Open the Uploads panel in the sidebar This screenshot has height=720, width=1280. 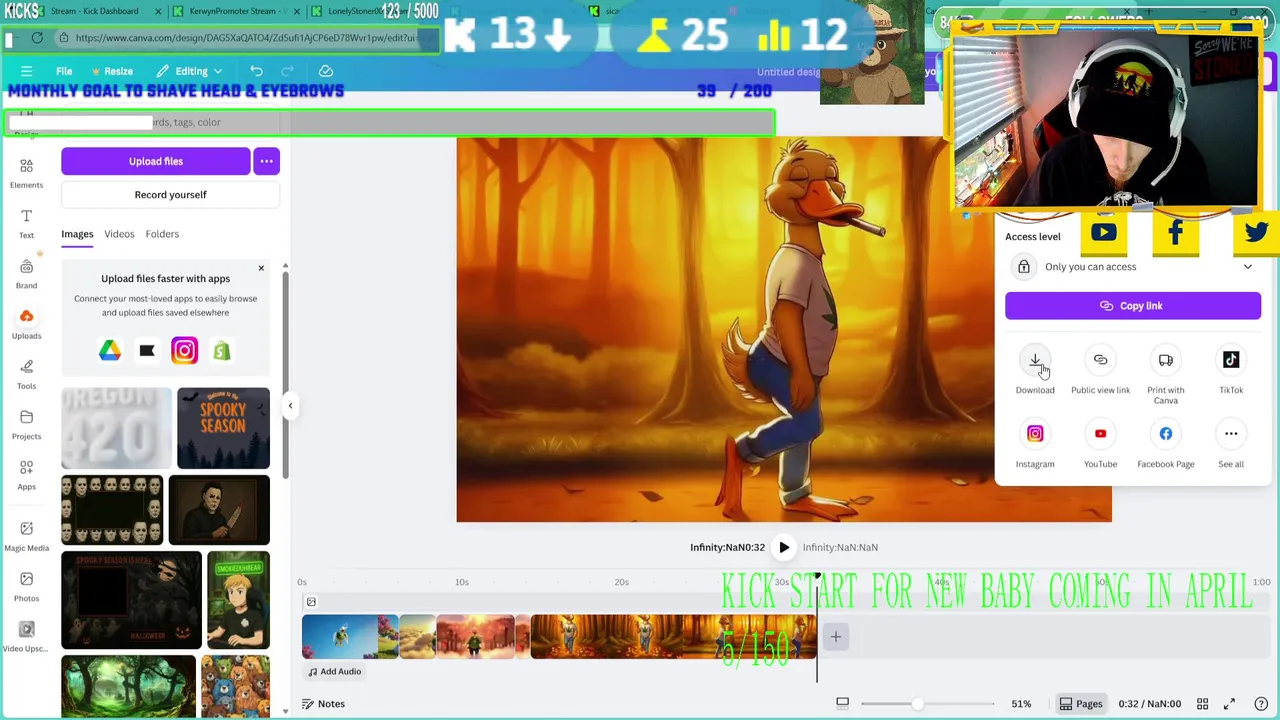[26, 323]
